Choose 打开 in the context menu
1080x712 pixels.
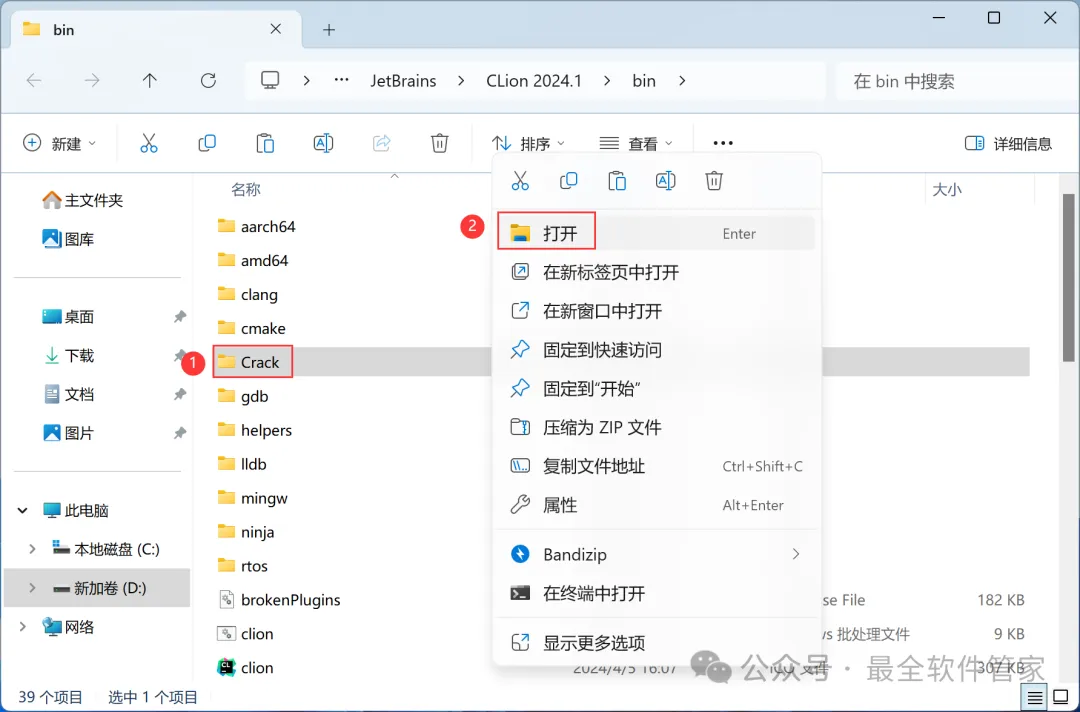click(x=656, y=233)
